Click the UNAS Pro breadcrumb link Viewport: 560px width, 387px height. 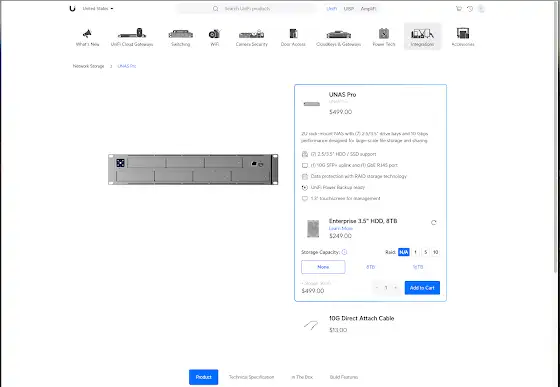pos(127,66)
